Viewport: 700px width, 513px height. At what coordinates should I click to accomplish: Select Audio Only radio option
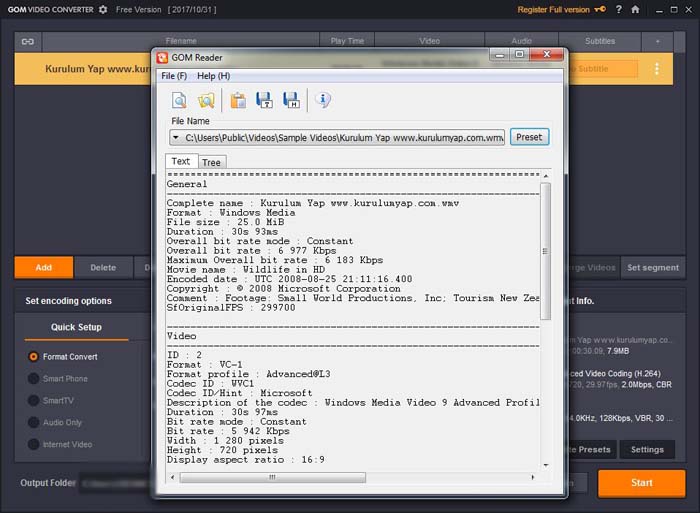tap(33, 422)
